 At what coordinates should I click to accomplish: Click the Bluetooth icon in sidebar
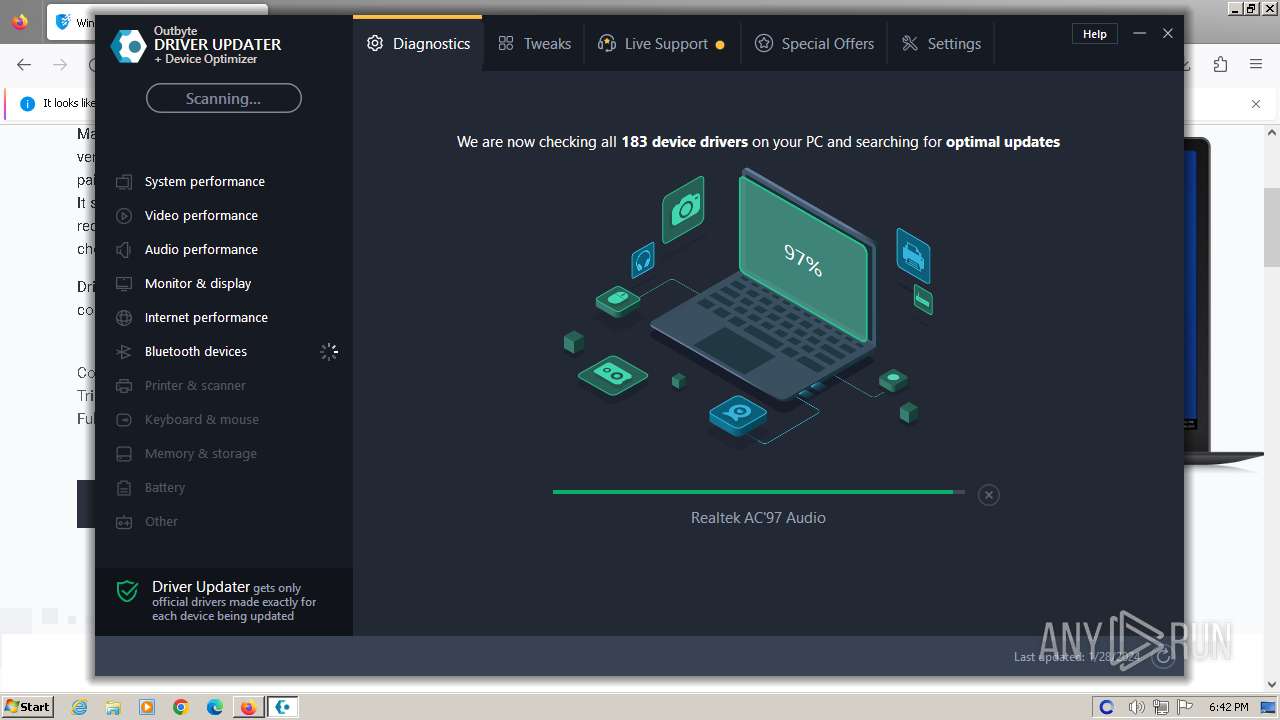(x=124, y=352)
